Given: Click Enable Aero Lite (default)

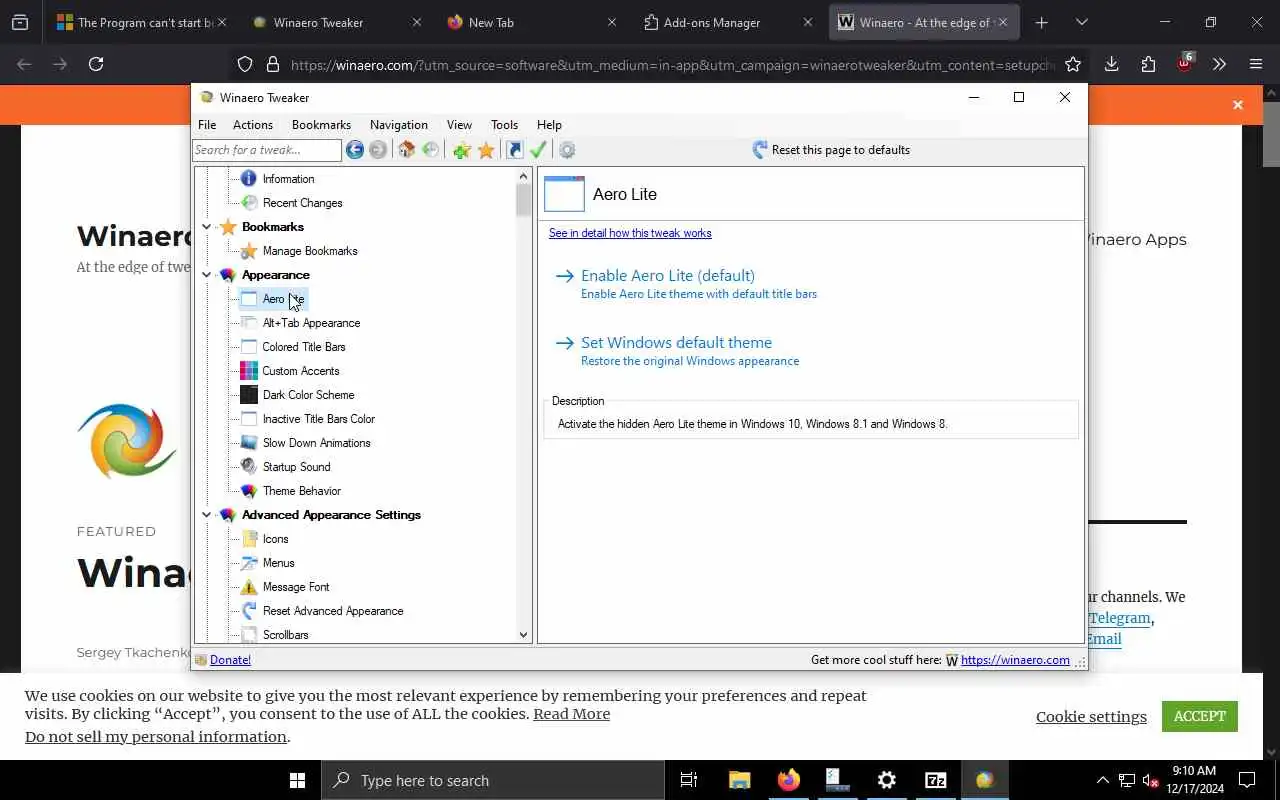Looking at the screenshot, I should (667, 275).
